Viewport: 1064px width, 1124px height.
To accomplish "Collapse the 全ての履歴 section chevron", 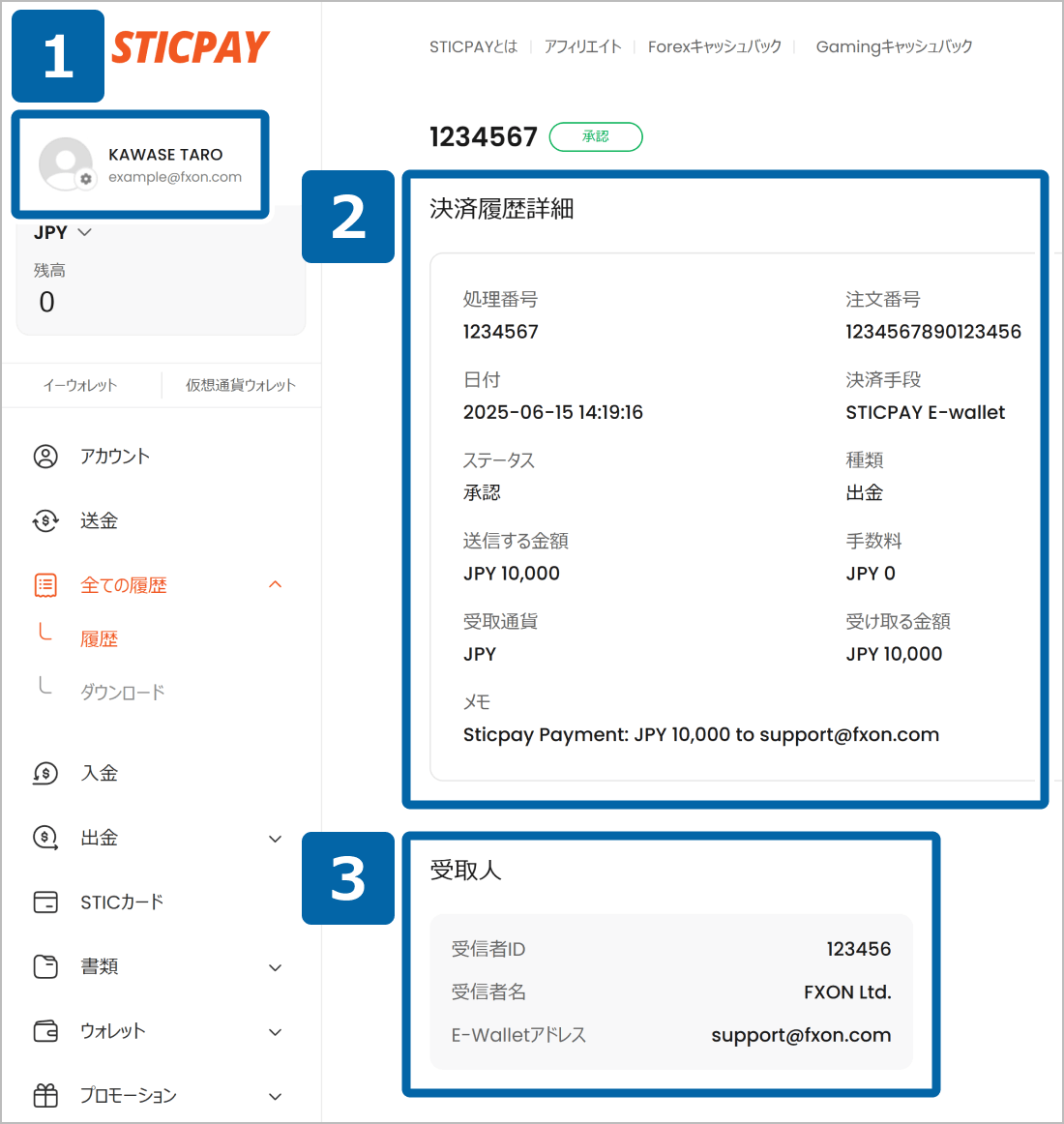I will [276, 585].
